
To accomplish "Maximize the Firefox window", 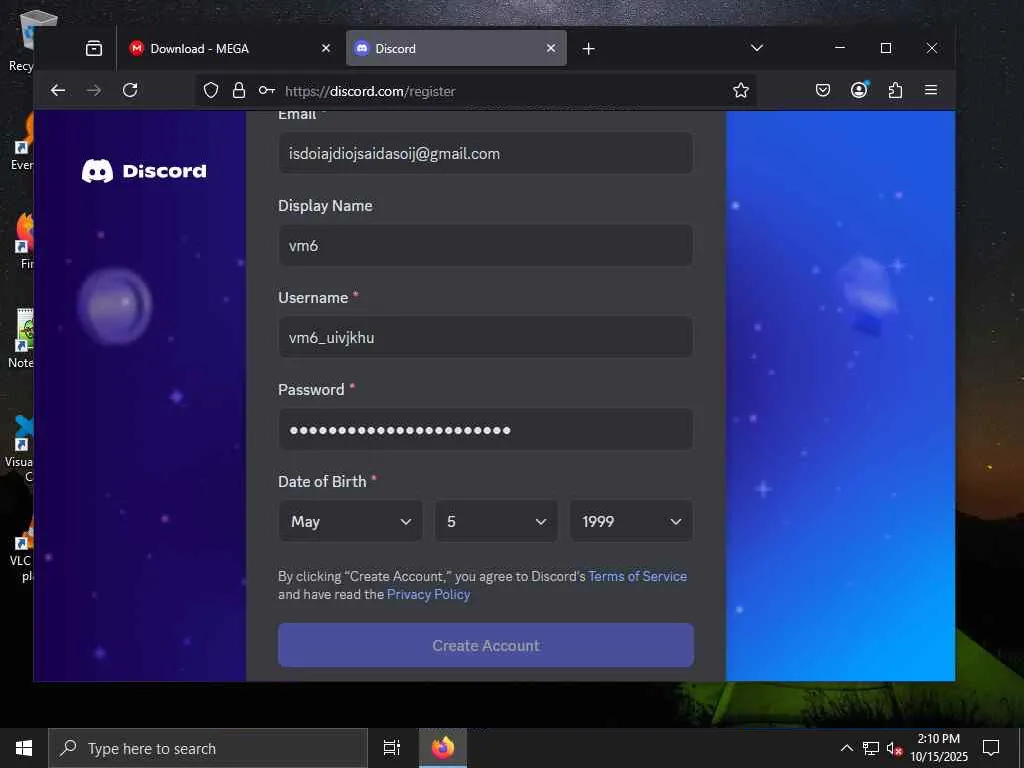I will (x=886, y=48).
